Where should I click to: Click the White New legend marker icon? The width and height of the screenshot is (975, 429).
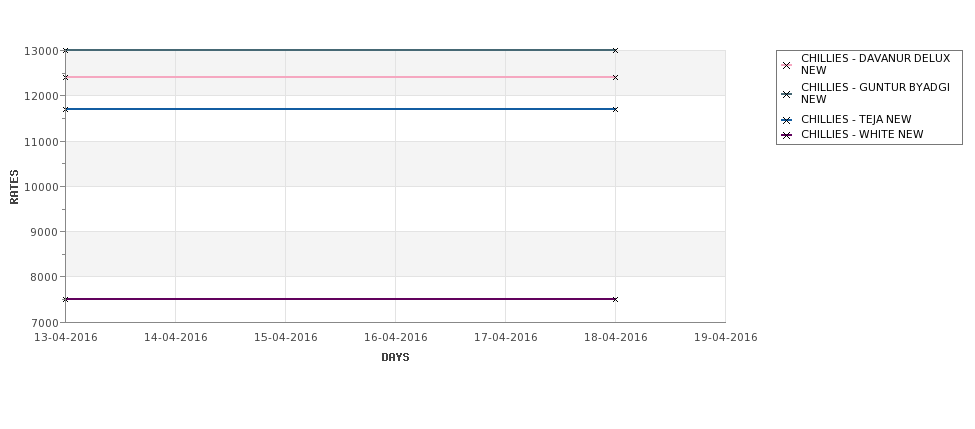[x=786, y=136]
